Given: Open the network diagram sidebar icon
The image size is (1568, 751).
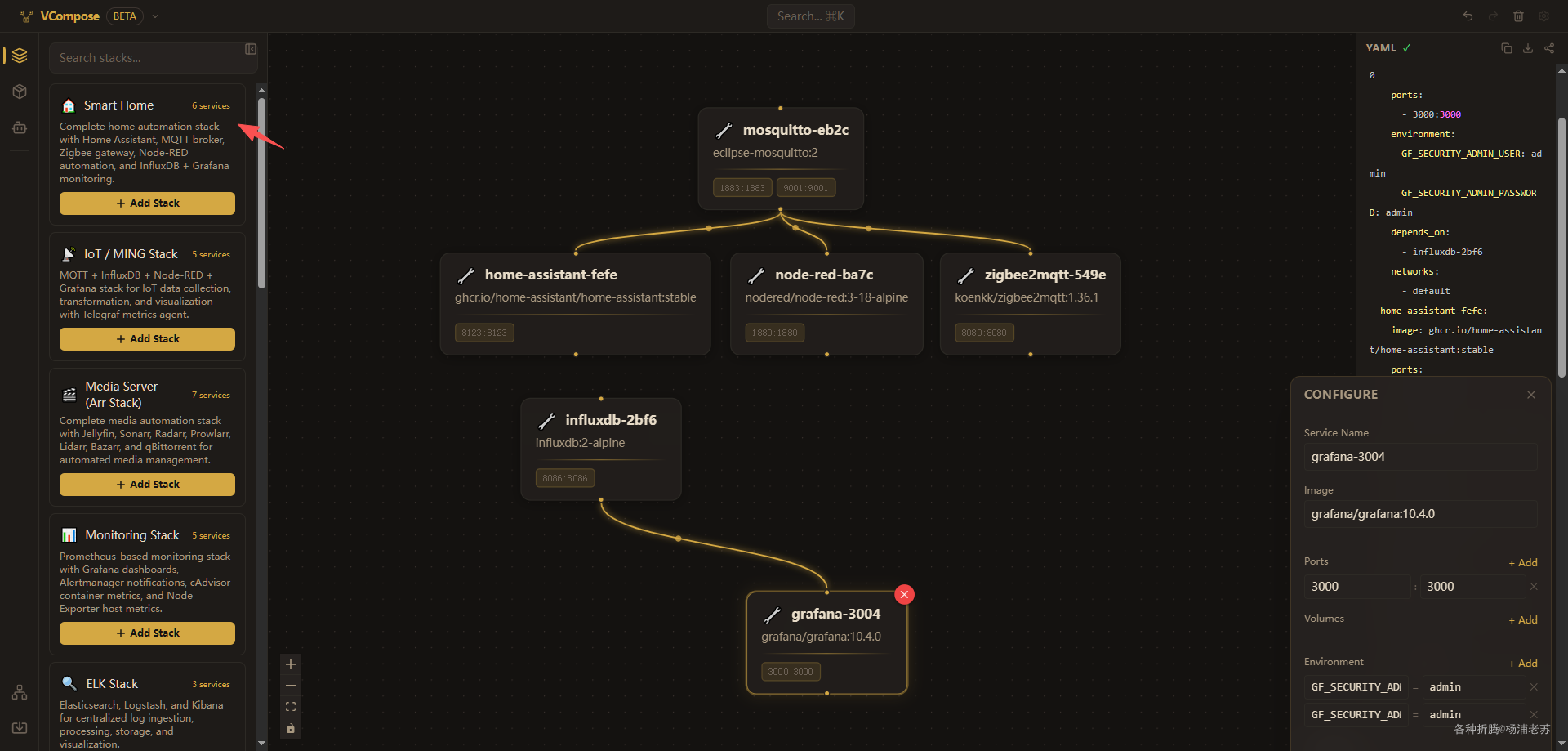Looking at the screenshot, I should [20, 692].
